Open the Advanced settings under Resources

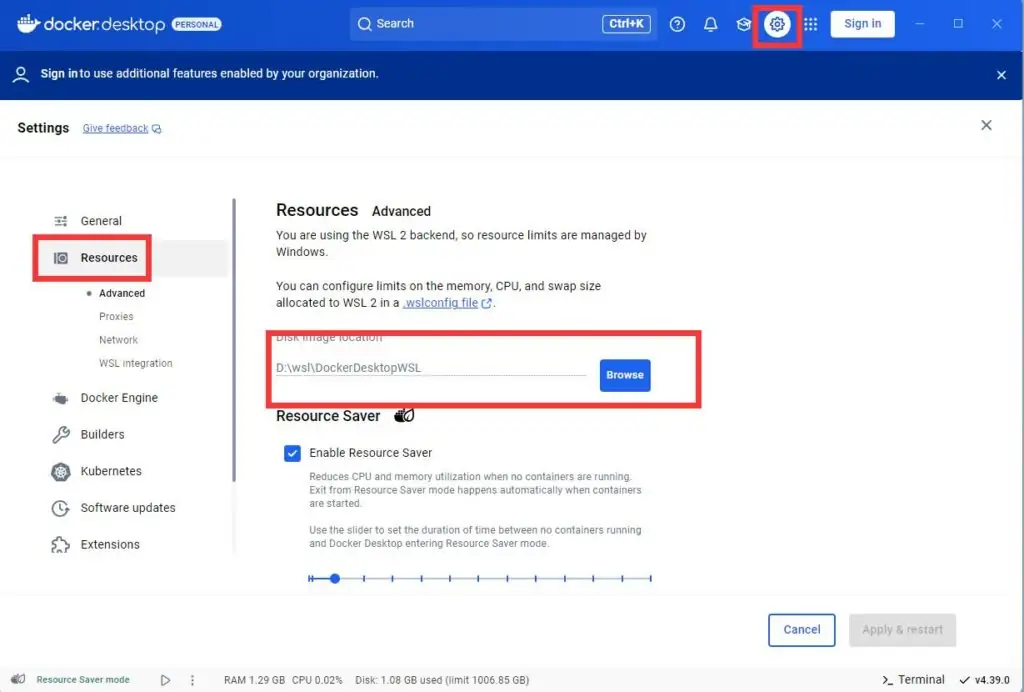tap(120, 293)
